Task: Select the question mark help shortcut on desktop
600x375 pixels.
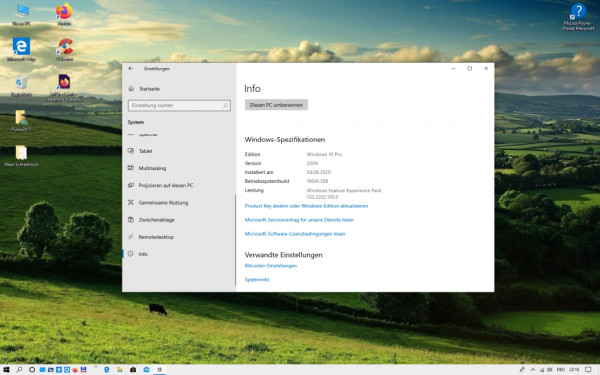Action: [578, 17]
